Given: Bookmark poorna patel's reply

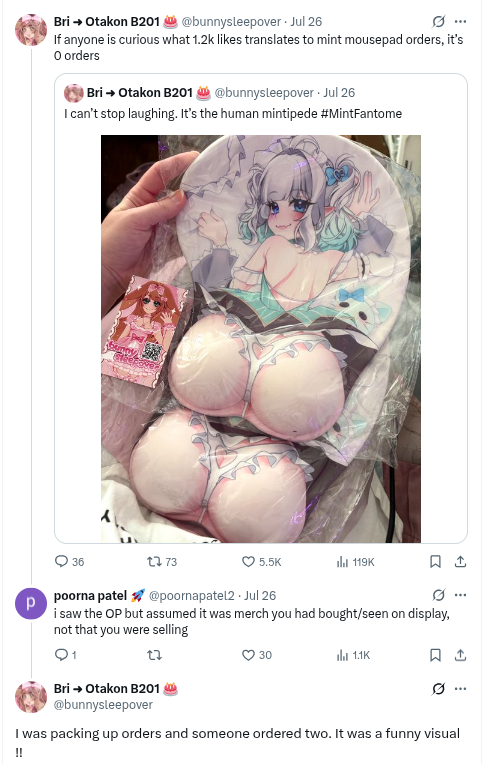Looking at the screenshot, I should [435, 655].
